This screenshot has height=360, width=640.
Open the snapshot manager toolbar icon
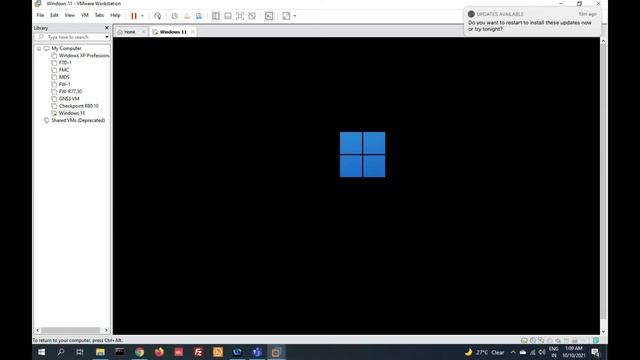(x=199, y=16)
